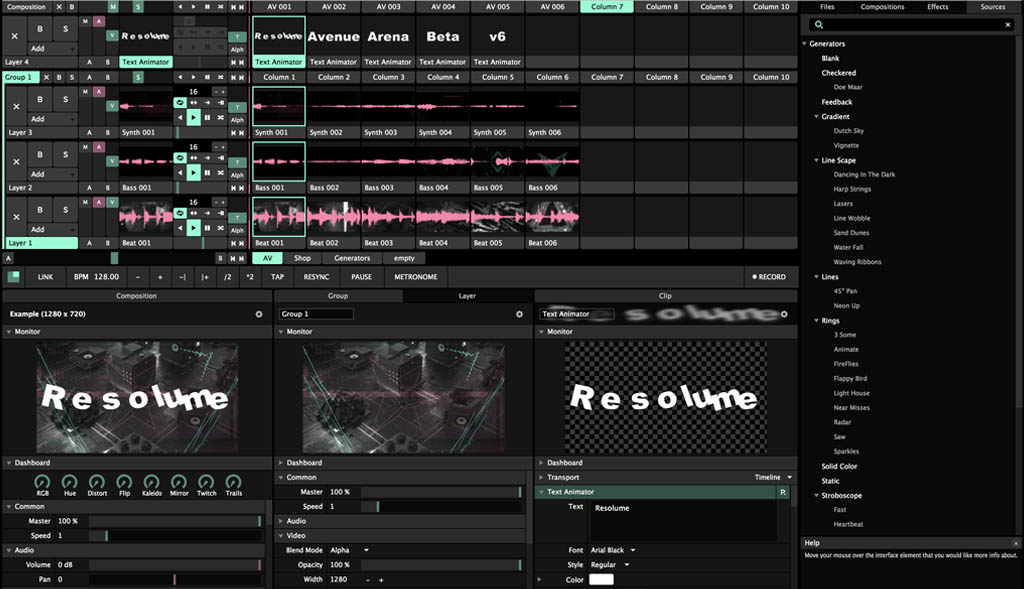The height and width of the screenshot is (589, 1024).
Task: Toggle Layer 4 bypass B
Action: 40,29
